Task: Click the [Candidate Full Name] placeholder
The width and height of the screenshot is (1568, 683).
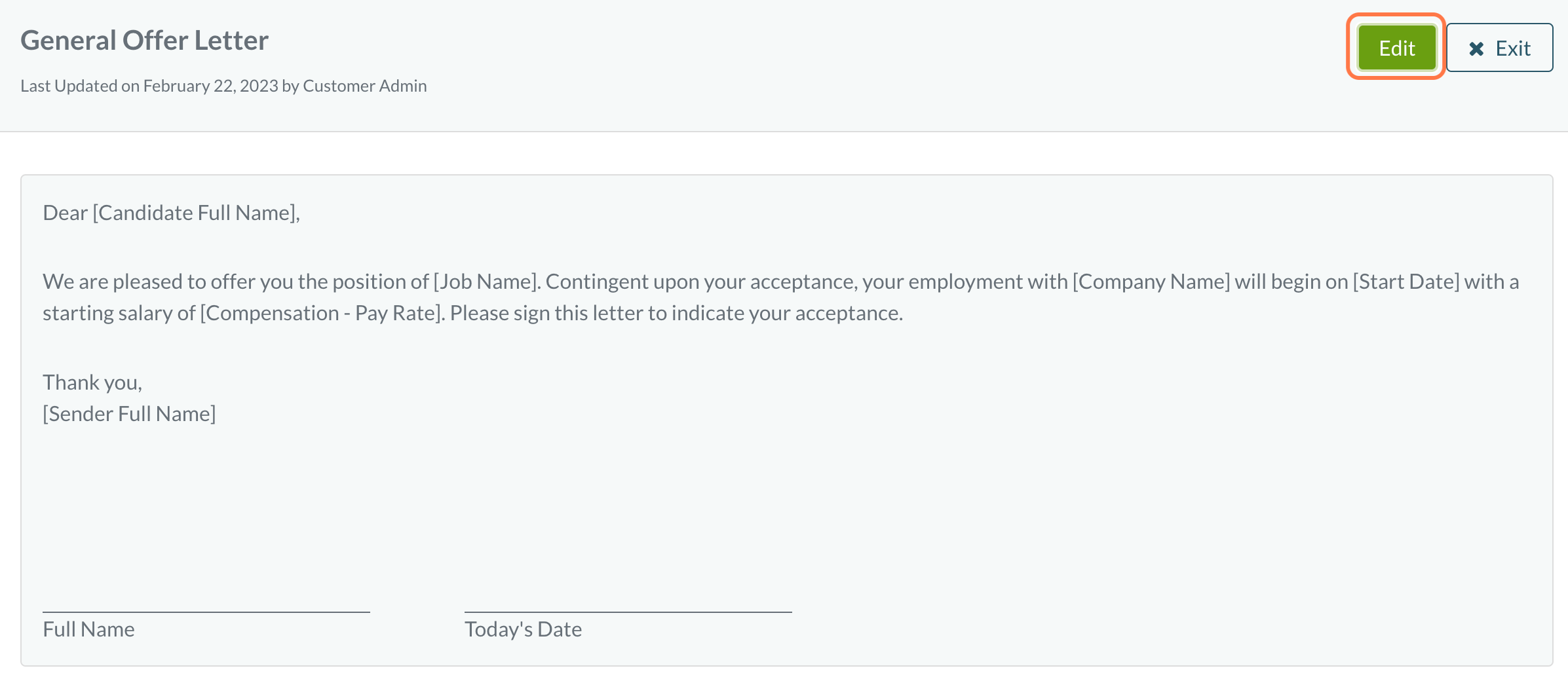Action: point(195,213)
